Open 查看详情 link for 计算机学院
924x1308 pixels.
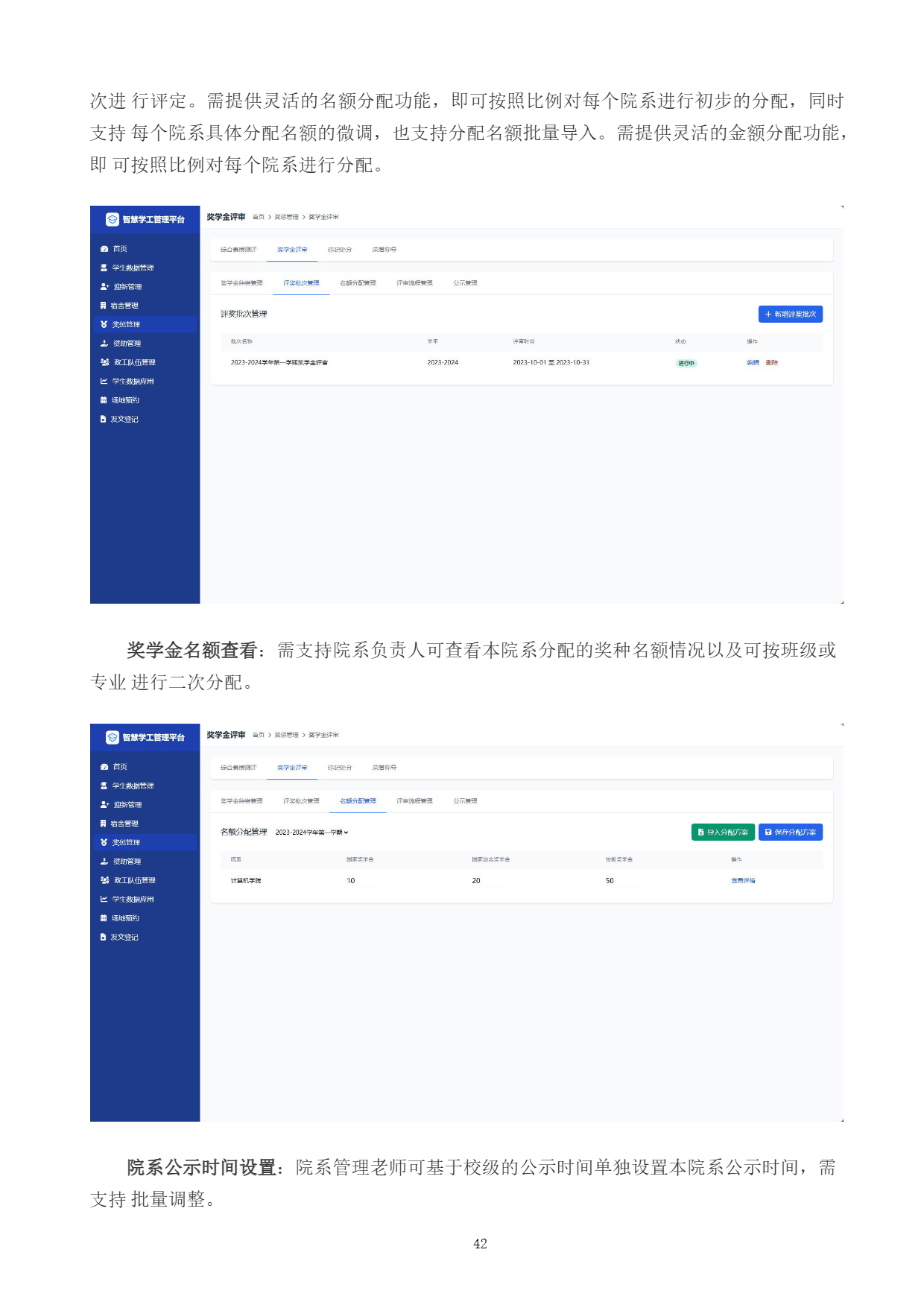pos(743,881)
